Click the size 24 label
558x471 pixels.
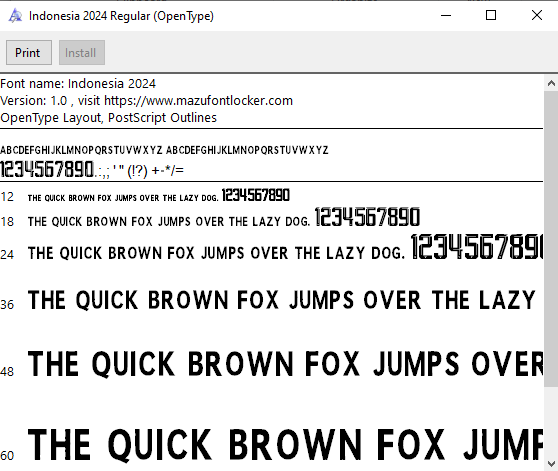7,254
